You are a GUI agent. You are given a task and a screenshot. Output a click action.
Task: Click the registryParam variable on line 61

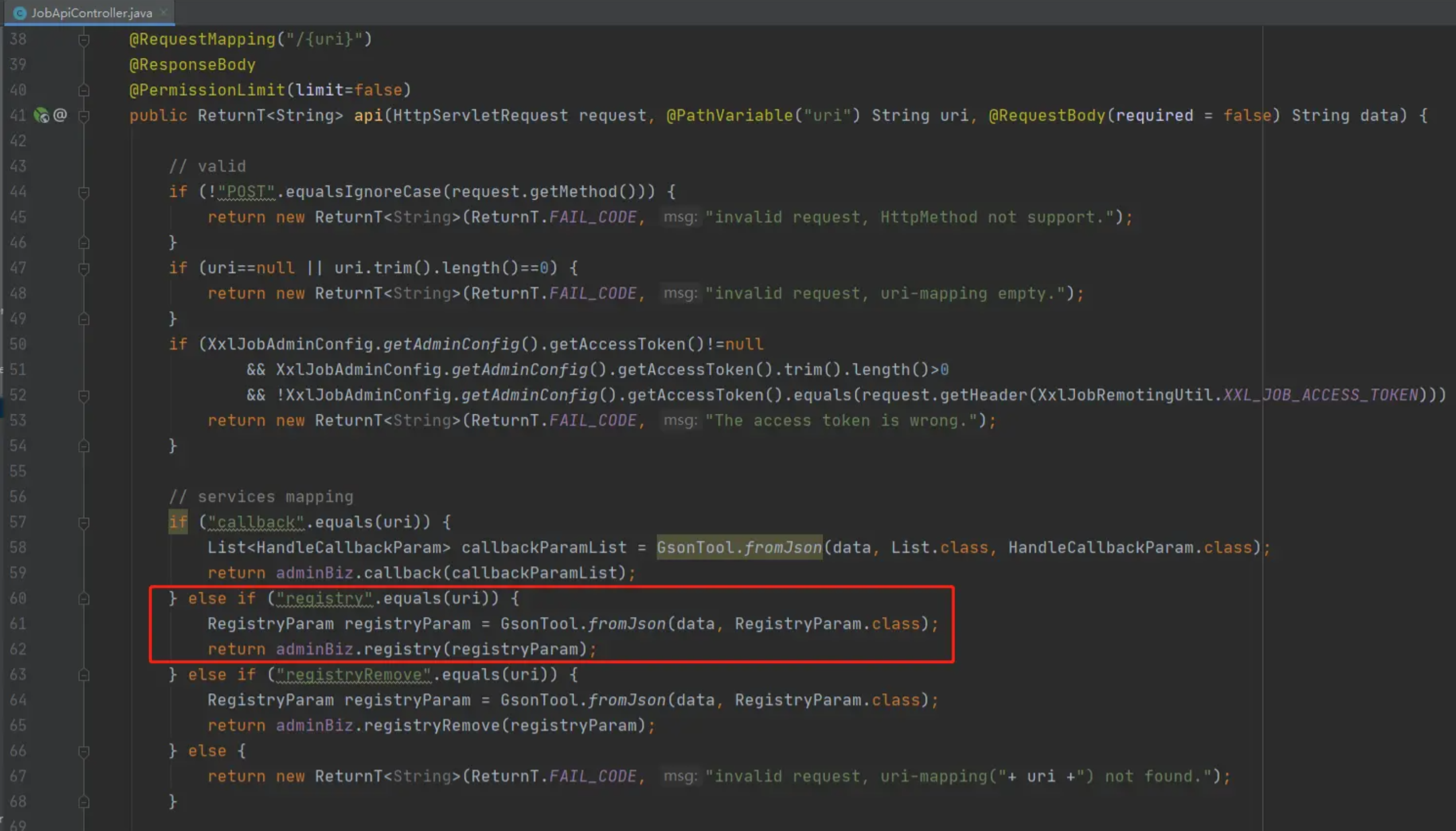(x=407, y=624)
